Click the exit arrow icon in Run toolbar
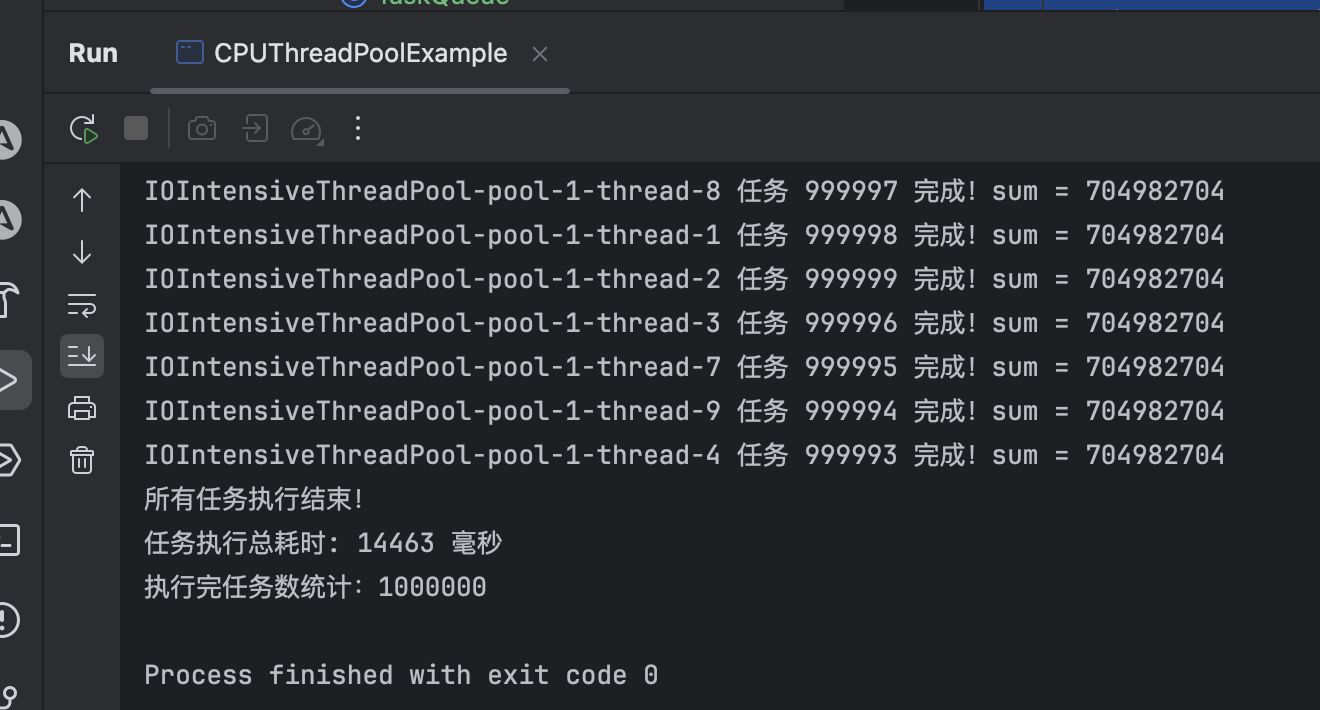The width and height of the screenshot is (1320, 710). click(x=255, y=129)
